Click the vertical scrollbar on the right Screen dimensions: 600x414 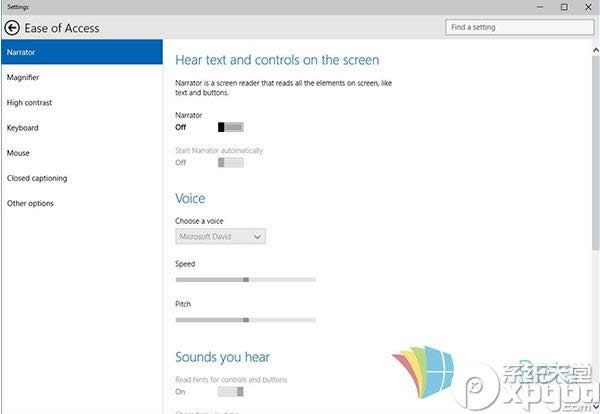pyautogui.click(x=596, y=150)
